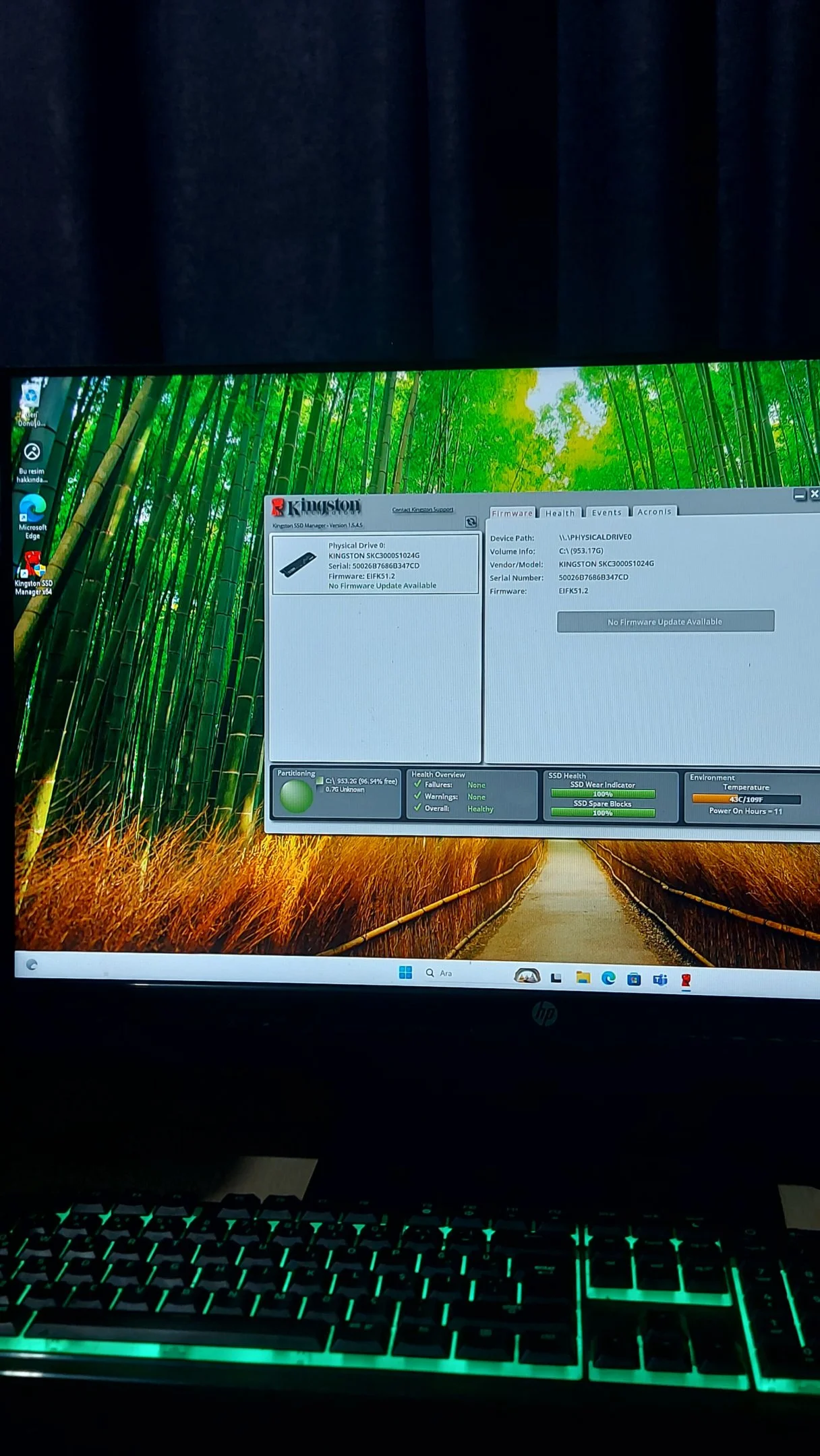
Task: Open the Kingston SSD Manager desktop shortcut
Action: [x=33, y=573]
